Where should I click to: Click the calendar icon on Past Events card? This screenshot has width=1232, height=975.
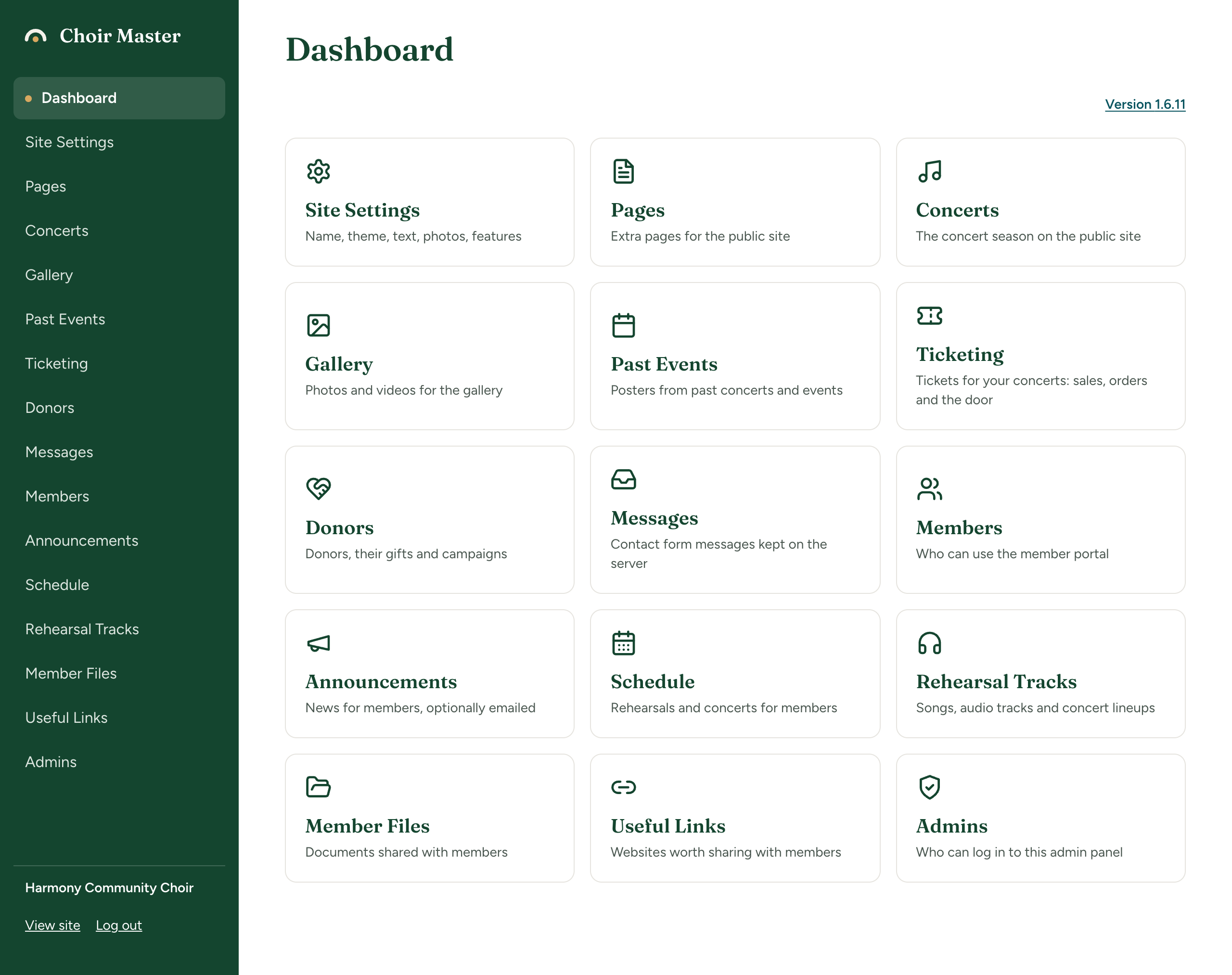[x=623, y=325]
